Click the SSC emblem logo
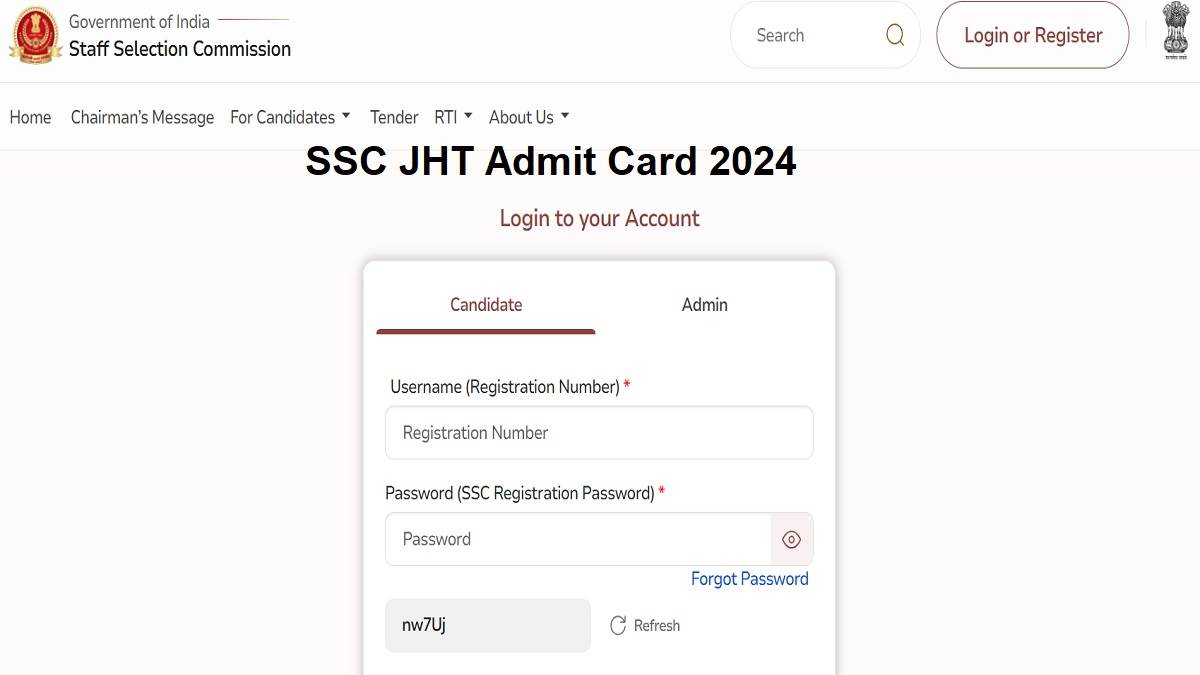This screenshot has height=675, width=1200. (x=35, y=36)
